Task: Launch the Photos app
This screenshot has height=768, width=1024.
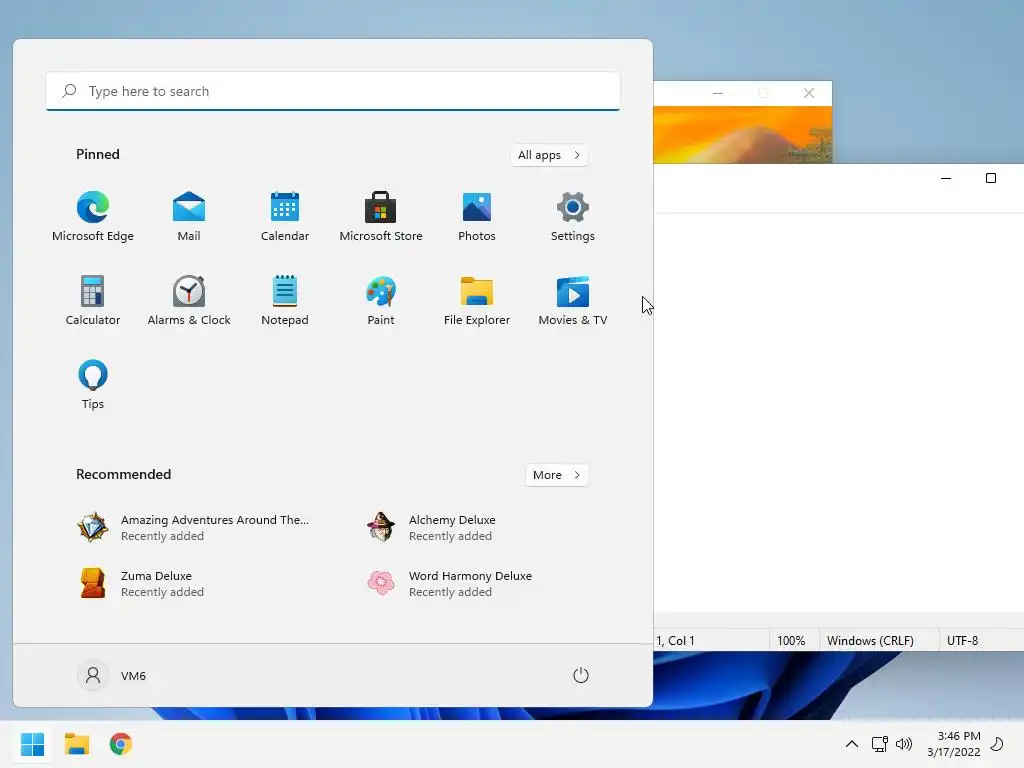Action: click(477, 217)
